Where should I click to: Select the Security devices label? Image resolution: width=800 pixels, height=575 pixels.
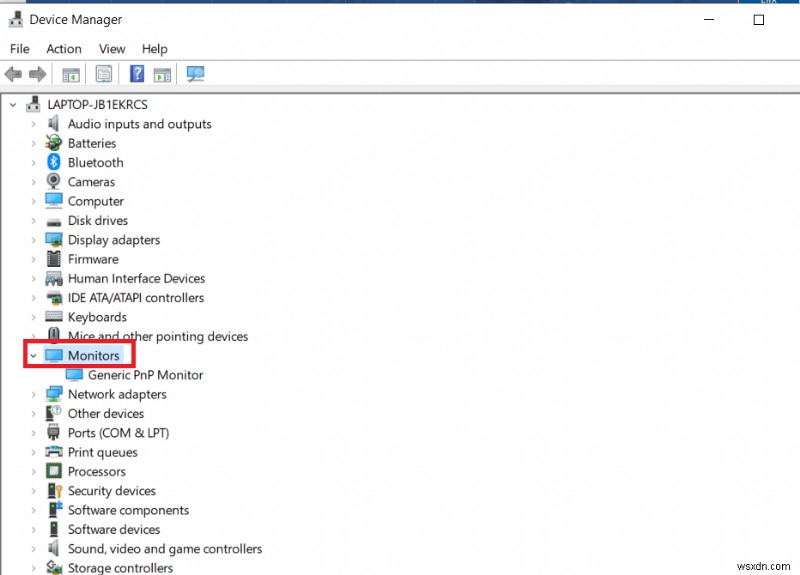[x=112, y=490]
